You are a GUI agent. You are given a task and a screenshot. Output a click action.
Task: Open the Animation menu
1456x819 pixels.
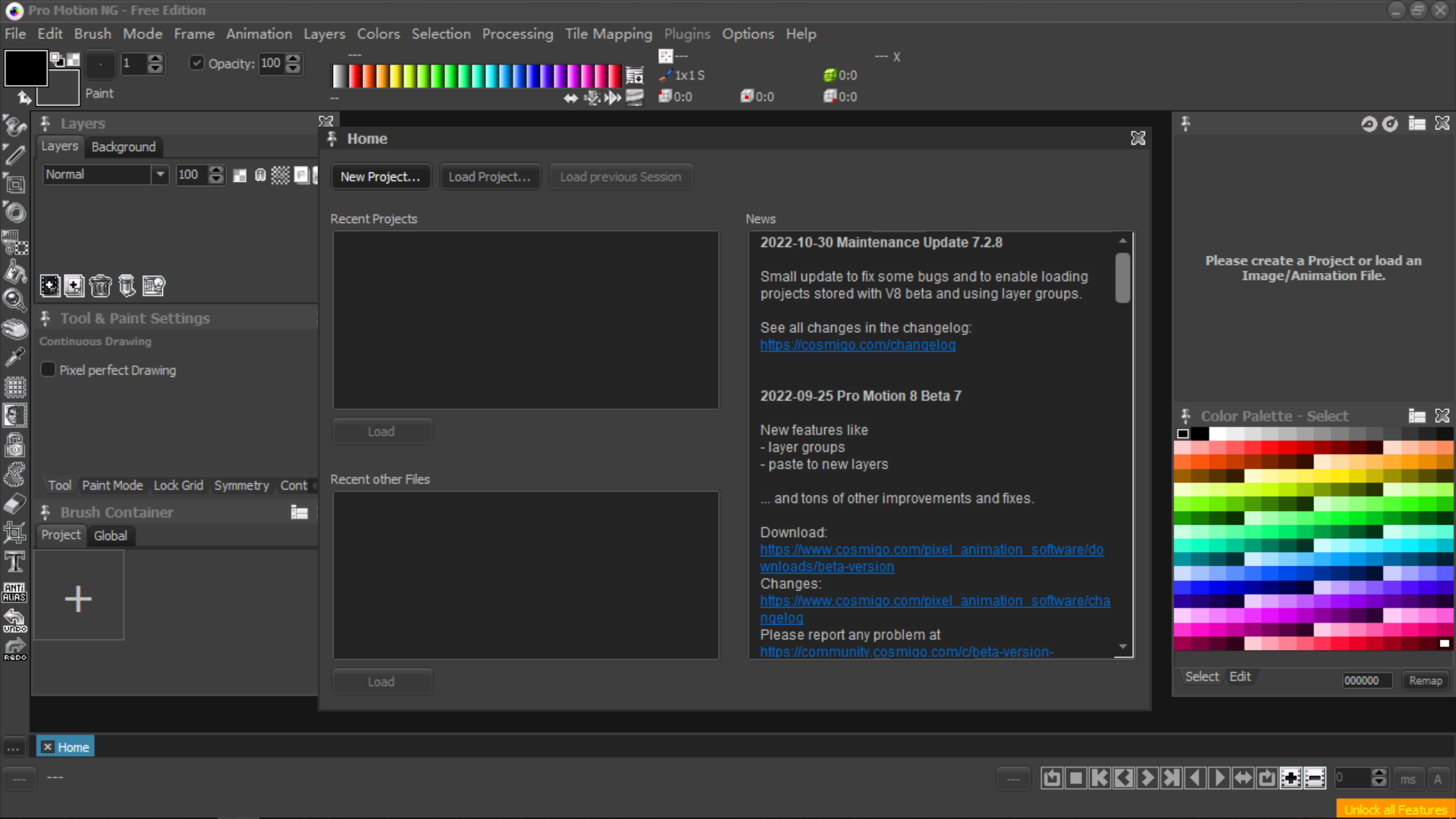(259, 33)
